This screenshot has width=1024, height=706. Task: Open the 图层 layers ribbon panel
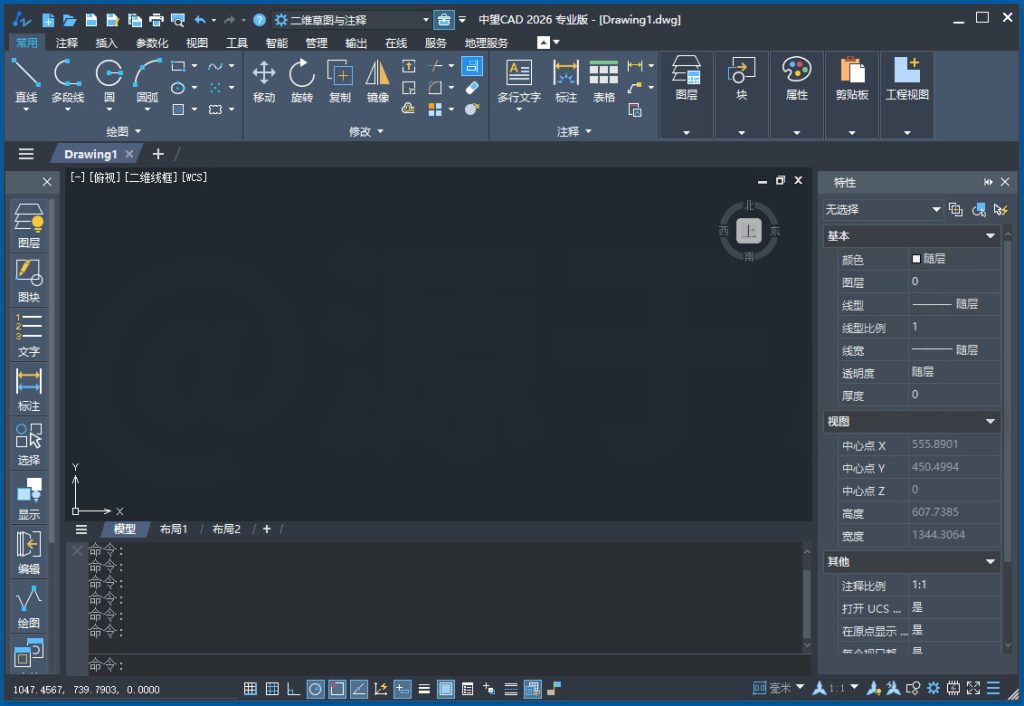686,95
